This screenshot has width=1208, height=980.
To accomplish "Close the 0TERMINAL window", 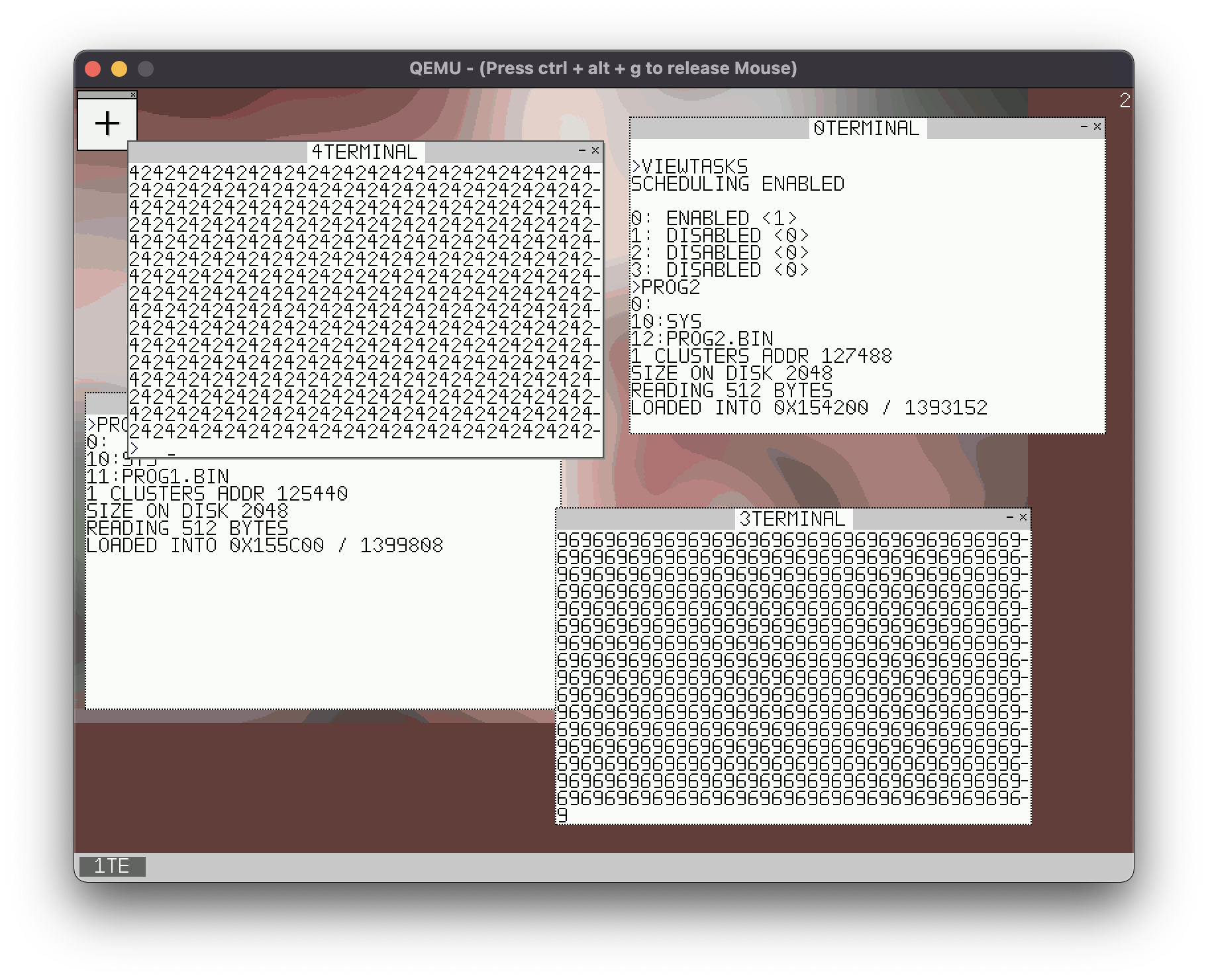I will point(1097,126).
